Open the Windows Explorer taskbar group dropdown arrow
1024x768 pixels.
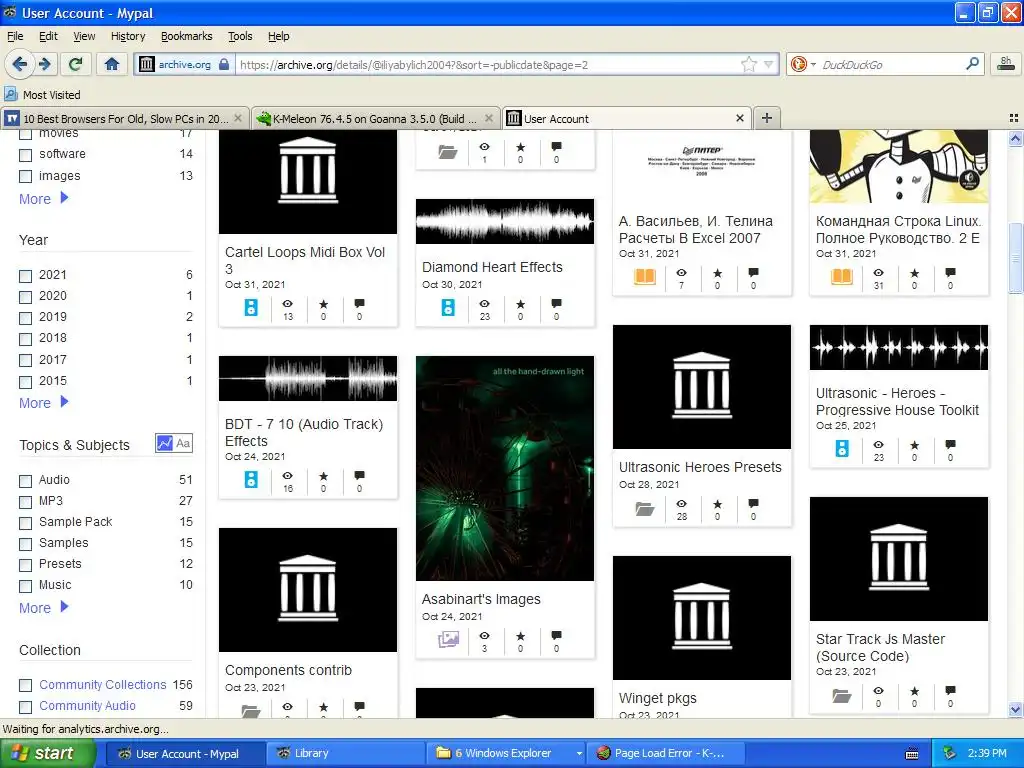[x=579, y=753]
